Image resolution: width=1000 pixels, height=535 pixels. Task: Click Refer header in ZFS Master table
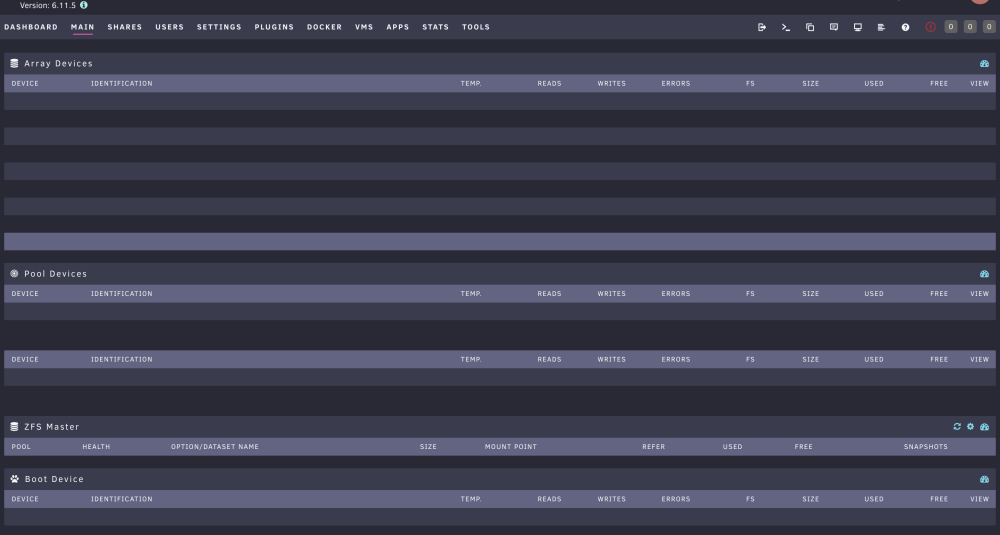pyautogui.click(x=653, y=447)
